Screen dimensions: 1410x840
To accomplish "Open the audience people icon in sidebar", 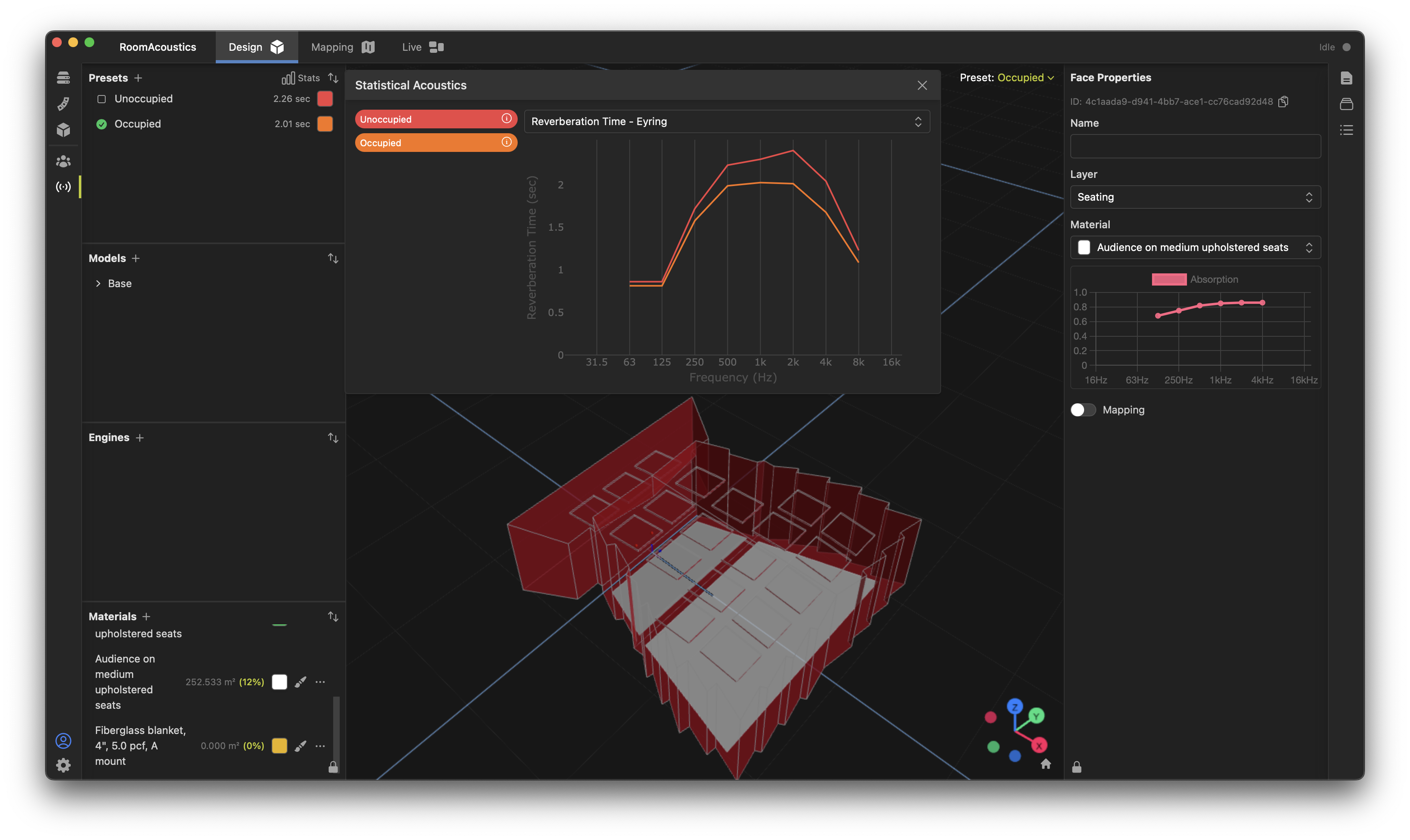I will [x=63, y=161].
